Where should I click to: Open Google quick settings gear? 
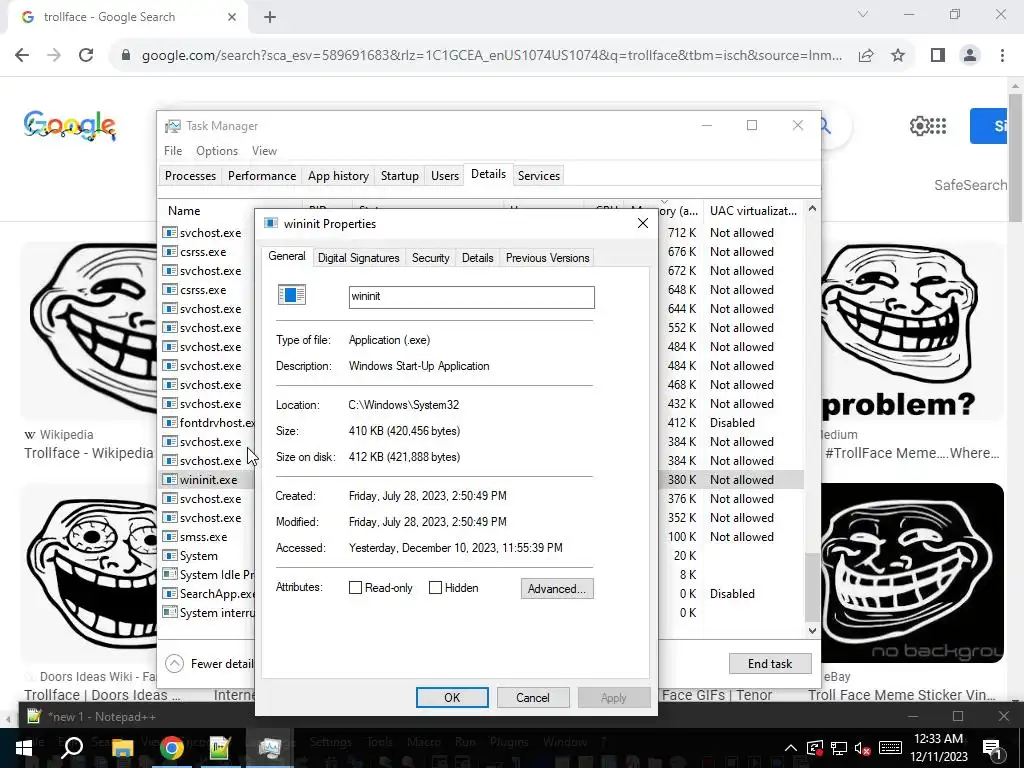click(918, 126)
